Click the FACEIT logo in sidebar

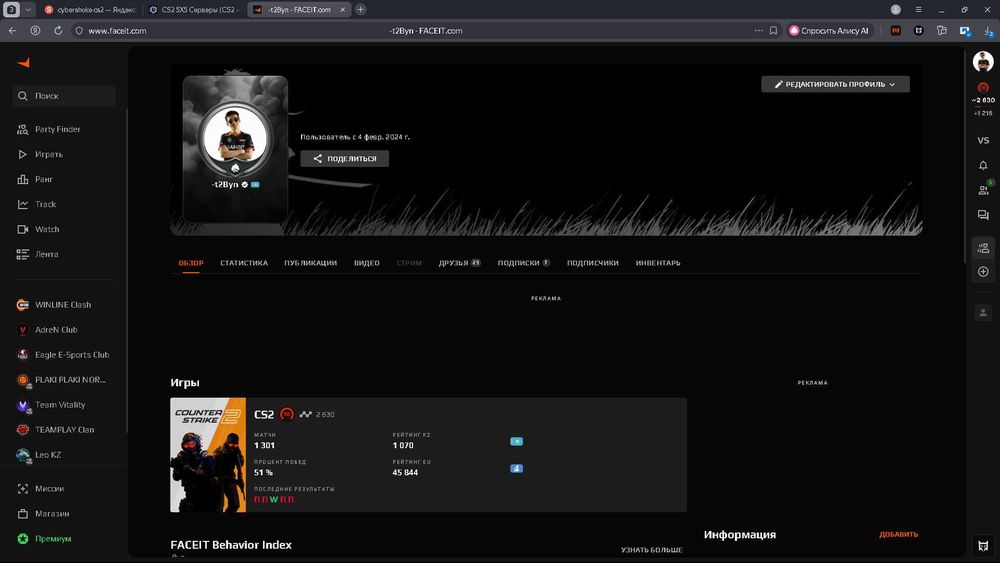(x=24, y=62)
